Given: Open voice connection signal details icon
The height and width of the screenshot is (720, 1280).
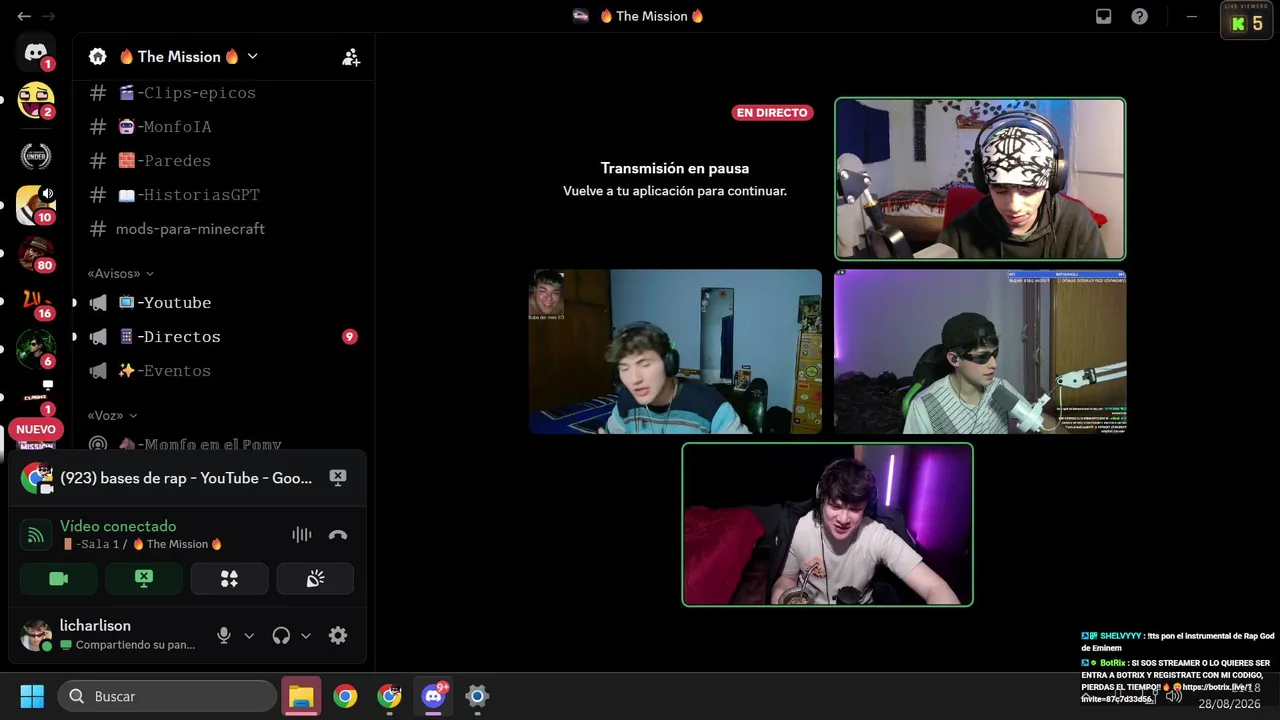Looking at the screenshot, I should coord(36,535).
